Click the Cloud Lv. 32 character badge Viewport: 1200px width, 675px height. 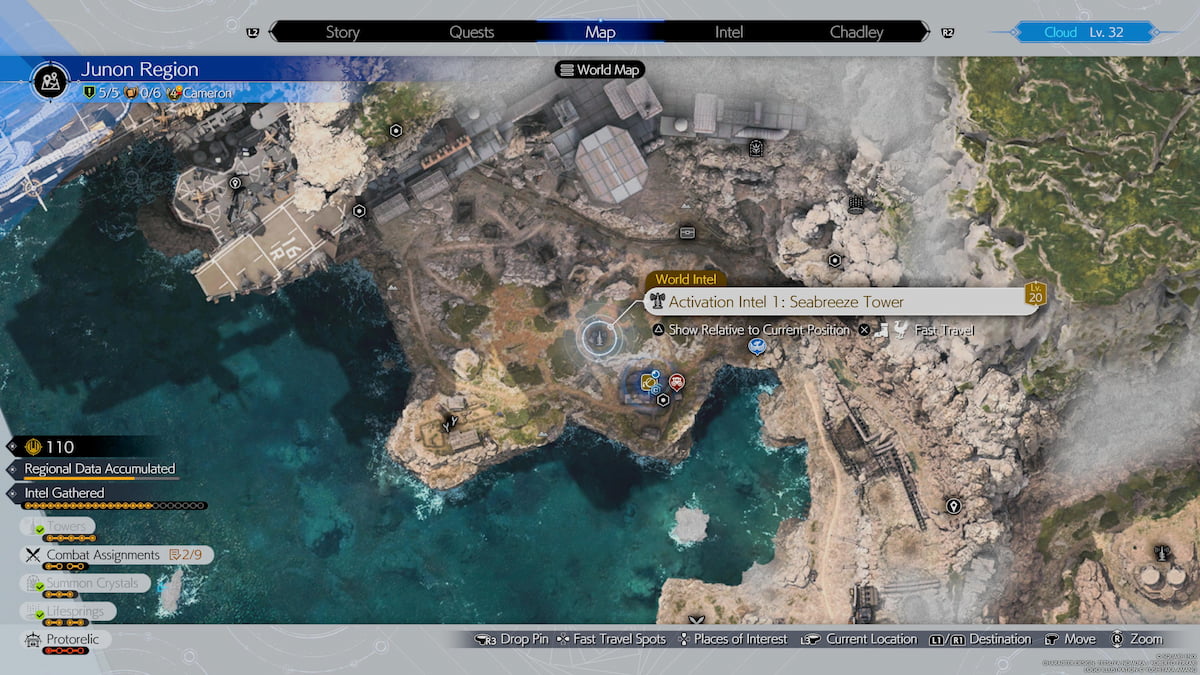click(1084, 32)
